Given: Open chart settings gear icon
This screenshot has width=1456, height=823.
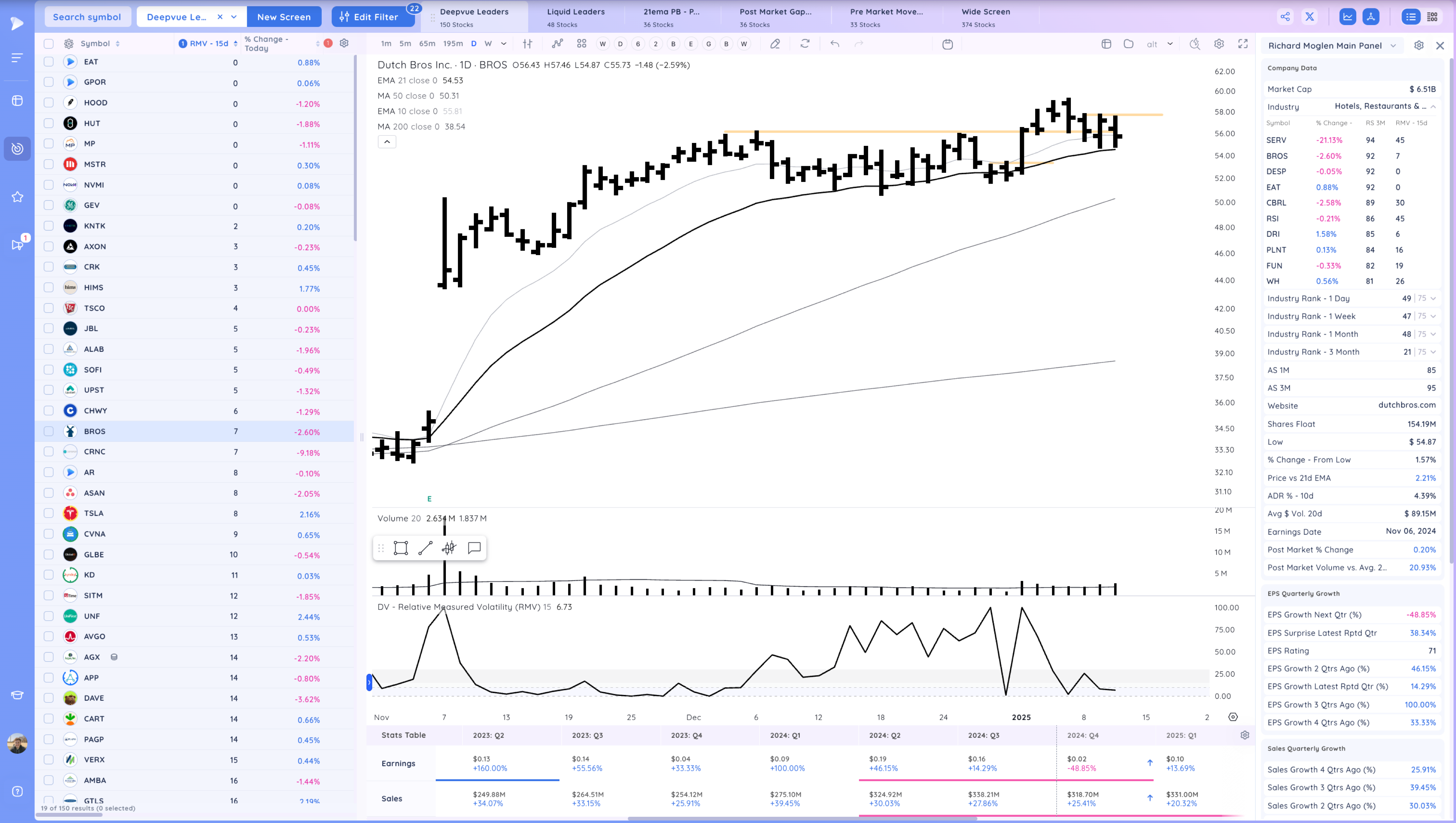Looking at the screenshot, I should (x=1219, y=44).
